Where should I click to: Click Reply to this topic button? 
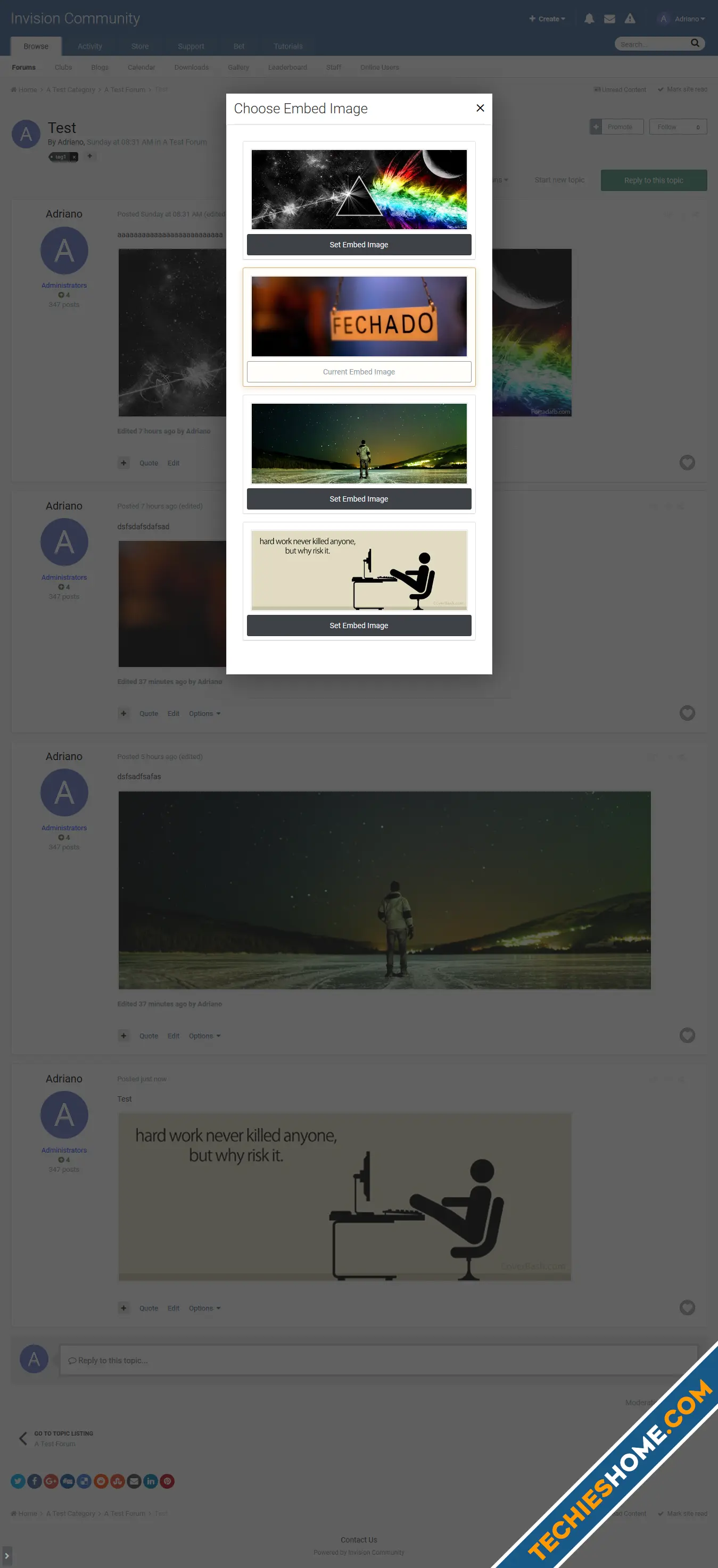click(654, 180)
